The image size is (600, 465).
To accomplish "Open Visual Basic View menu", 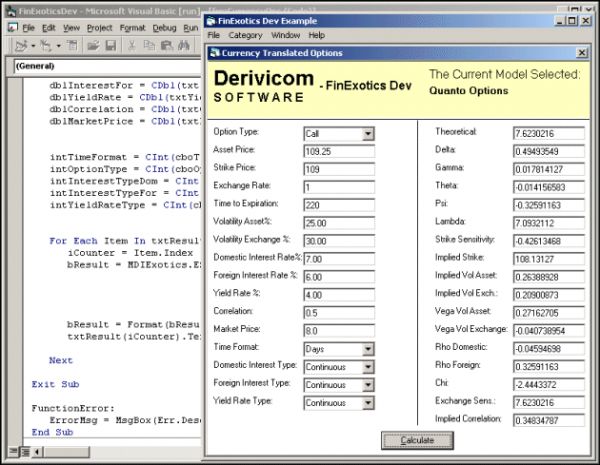I will 72,28.
